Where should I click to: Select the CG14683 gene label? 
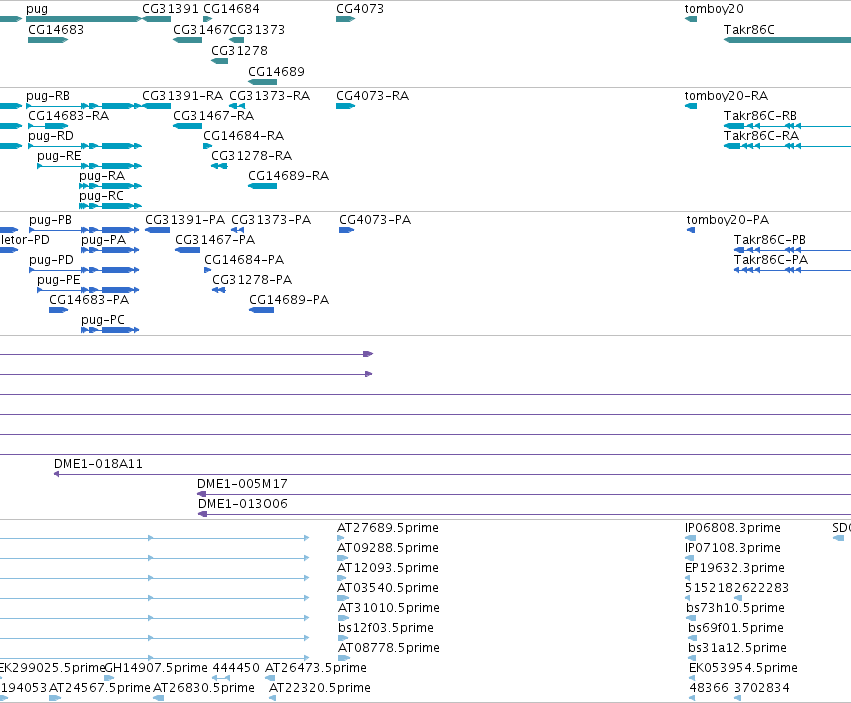[56, 30]
